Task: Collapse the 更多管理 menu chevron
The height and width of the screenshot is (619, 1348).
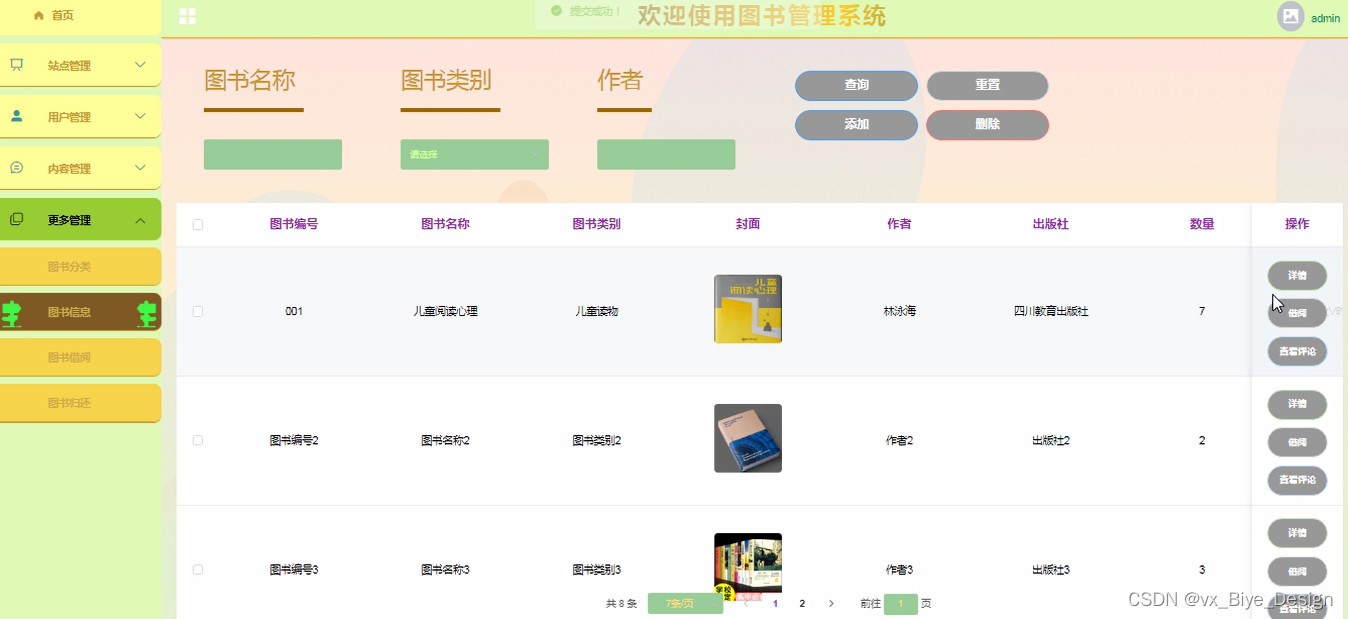Action: coord(140,220)
